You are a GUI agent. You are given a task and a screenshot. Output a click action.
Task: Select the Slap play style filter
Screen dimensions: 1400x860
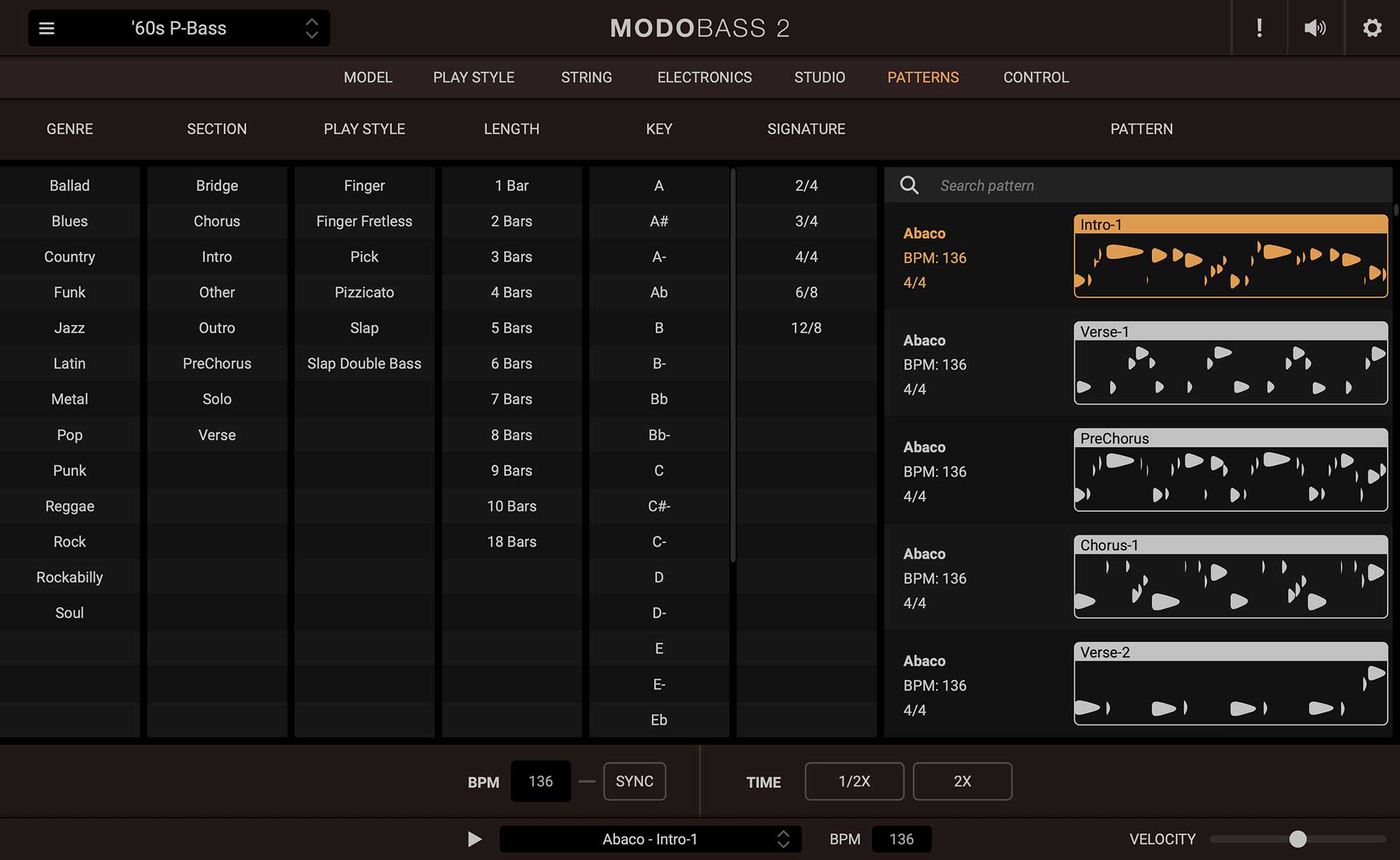(x=364, y=328)
